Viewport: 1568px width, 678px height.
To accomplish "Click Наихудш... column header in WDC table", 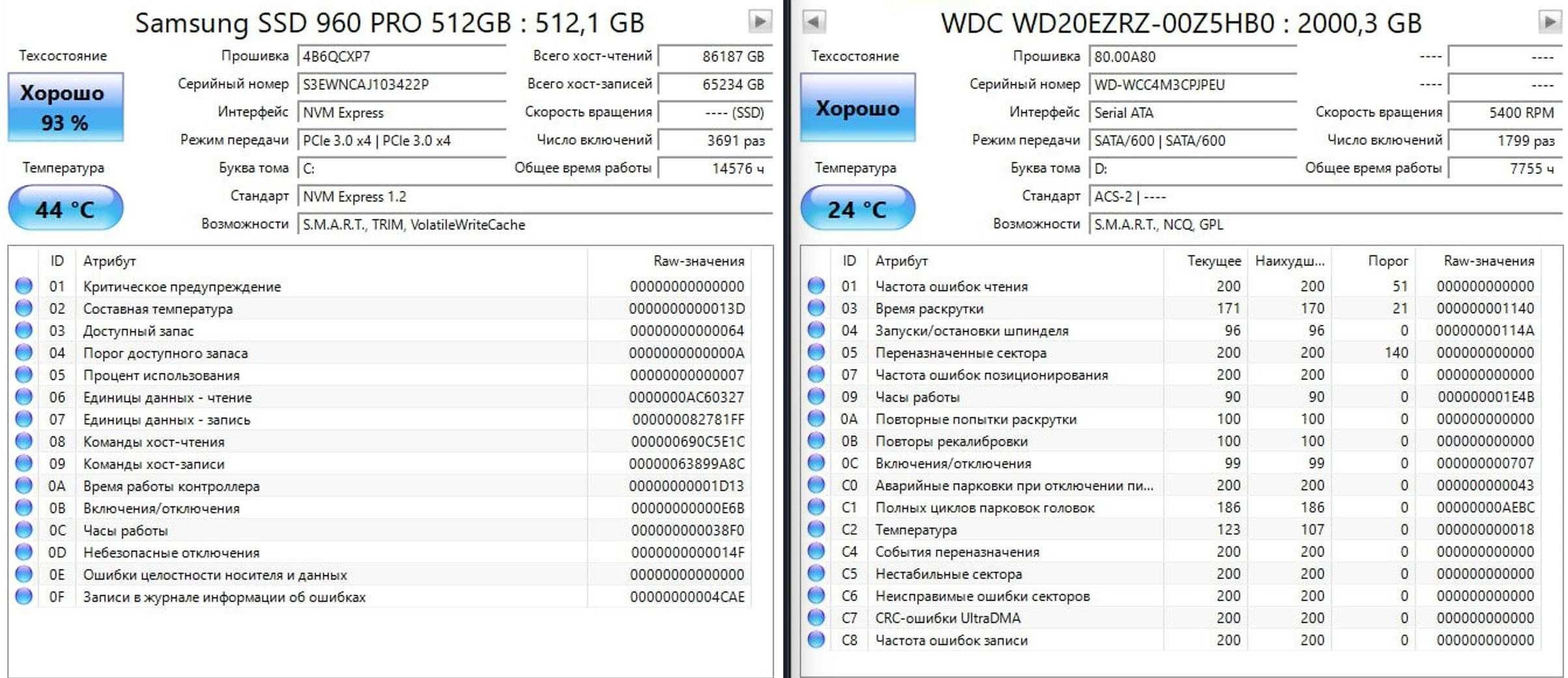I will tap(1289, 261).
